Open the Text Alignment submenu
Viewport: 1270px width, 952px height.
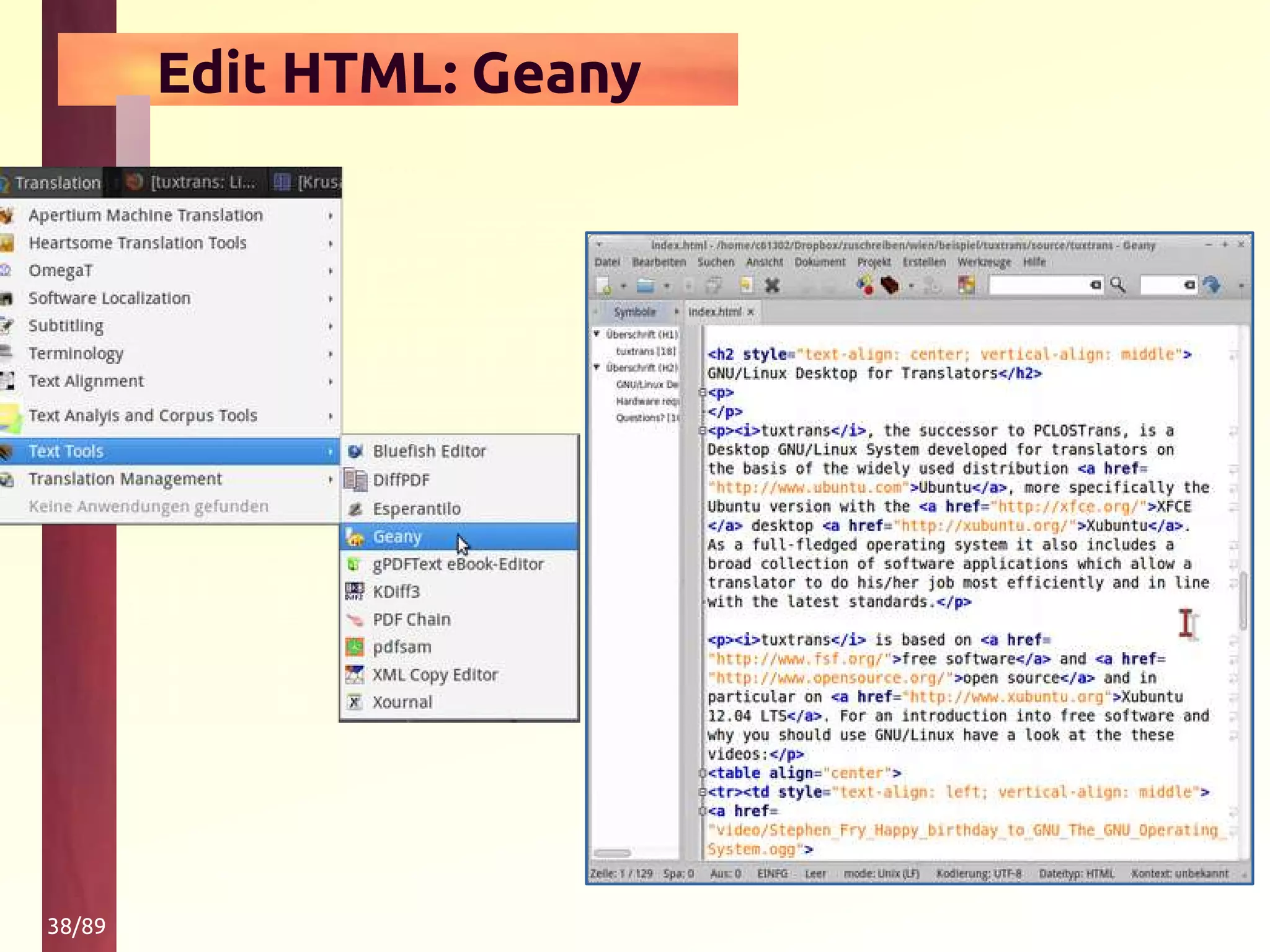pyautogui.click(x=169, y=381)
